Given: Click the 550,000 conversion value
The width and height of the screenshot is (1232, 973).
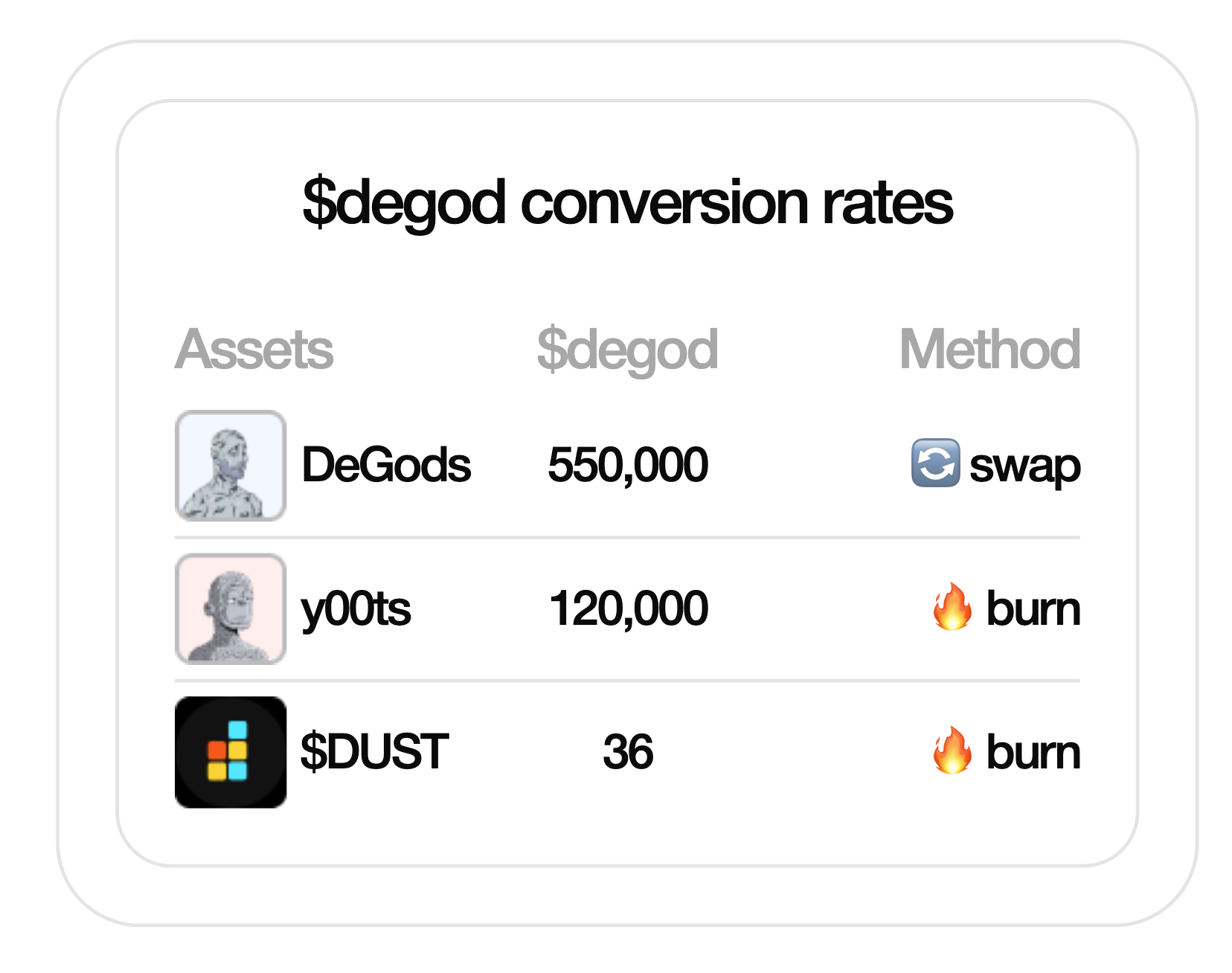Looking at the screenshot, I should (628, 466).
